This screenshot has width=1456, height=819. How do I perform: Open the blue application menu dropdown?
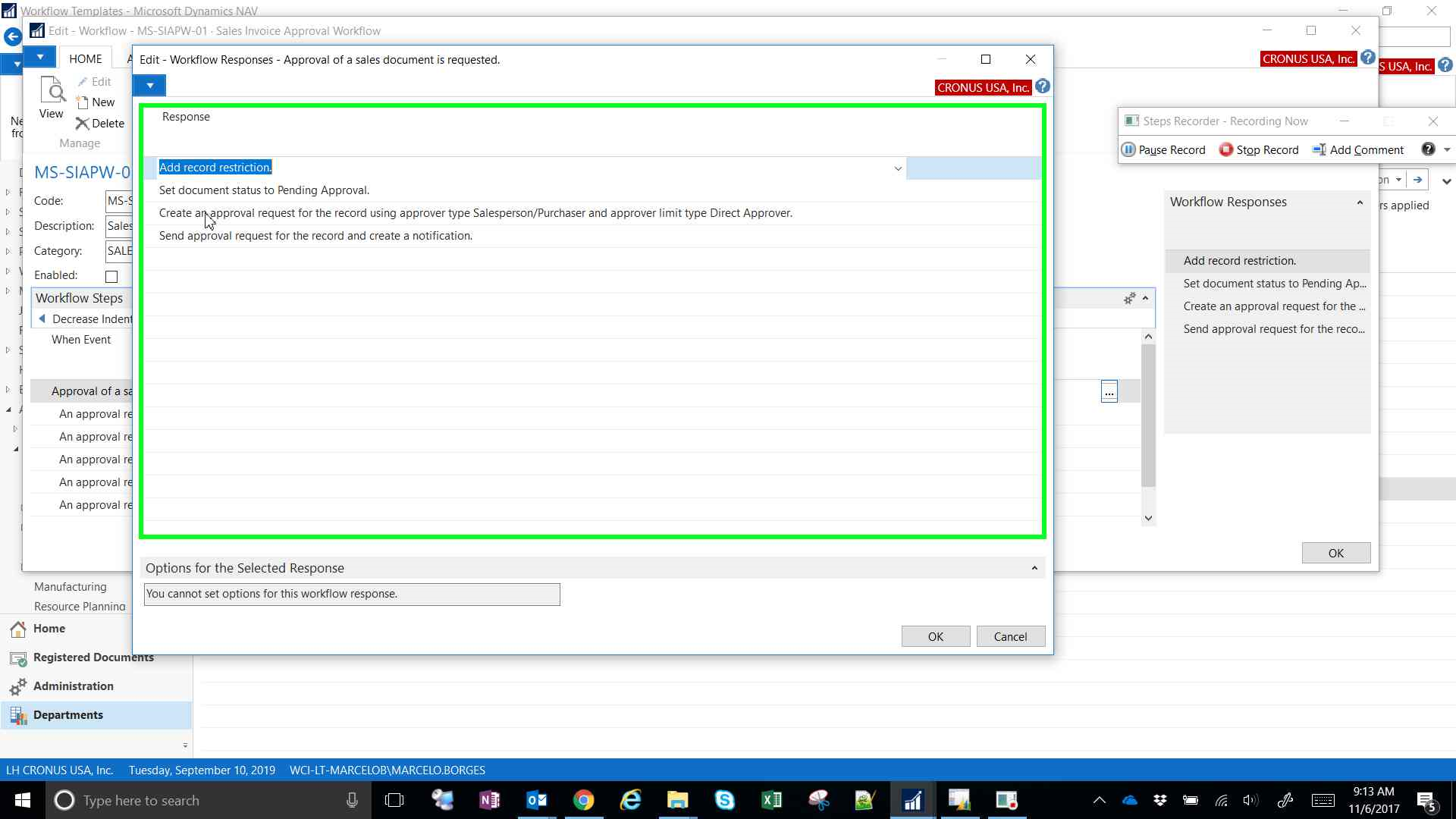tap(149, 86)
